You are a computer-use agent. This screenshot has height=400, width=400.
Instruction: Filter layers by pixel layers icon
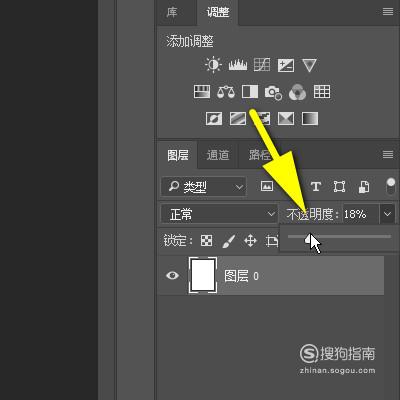click(x=267, y=186)
